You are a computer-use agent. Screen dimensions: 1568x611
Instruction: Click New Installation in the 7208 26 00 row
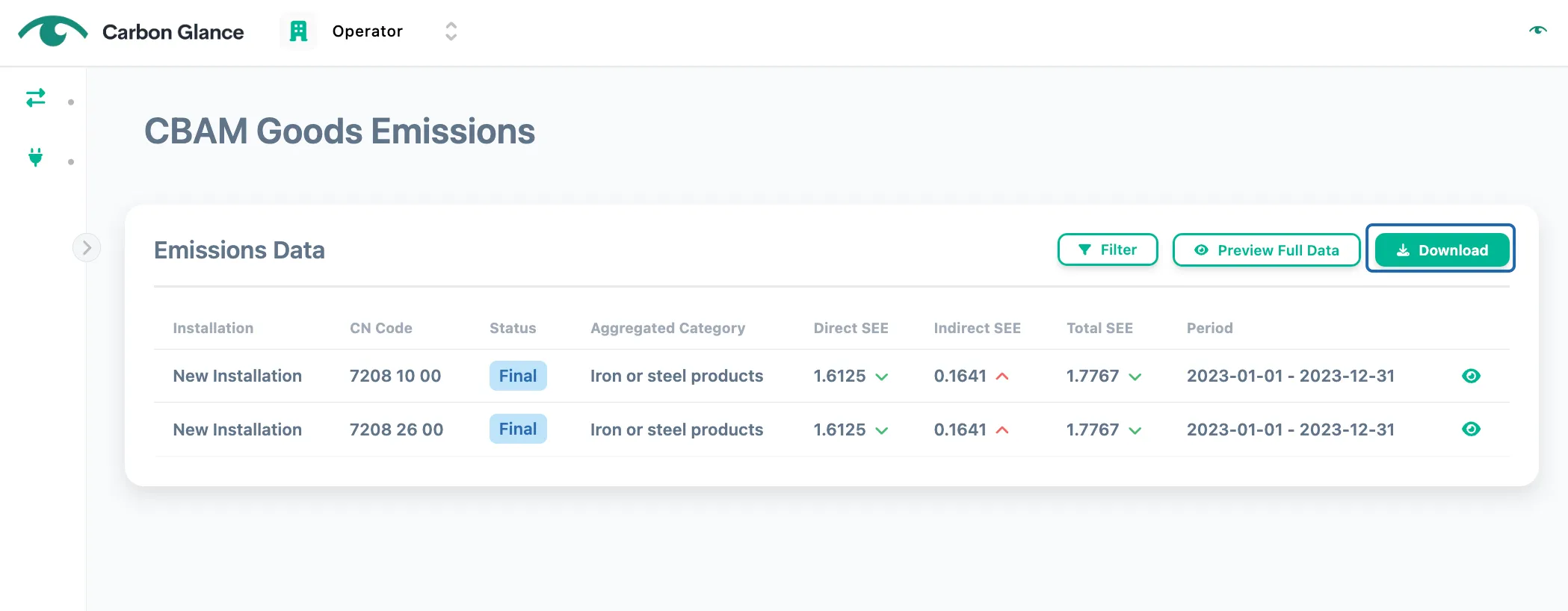click(238, 429)
